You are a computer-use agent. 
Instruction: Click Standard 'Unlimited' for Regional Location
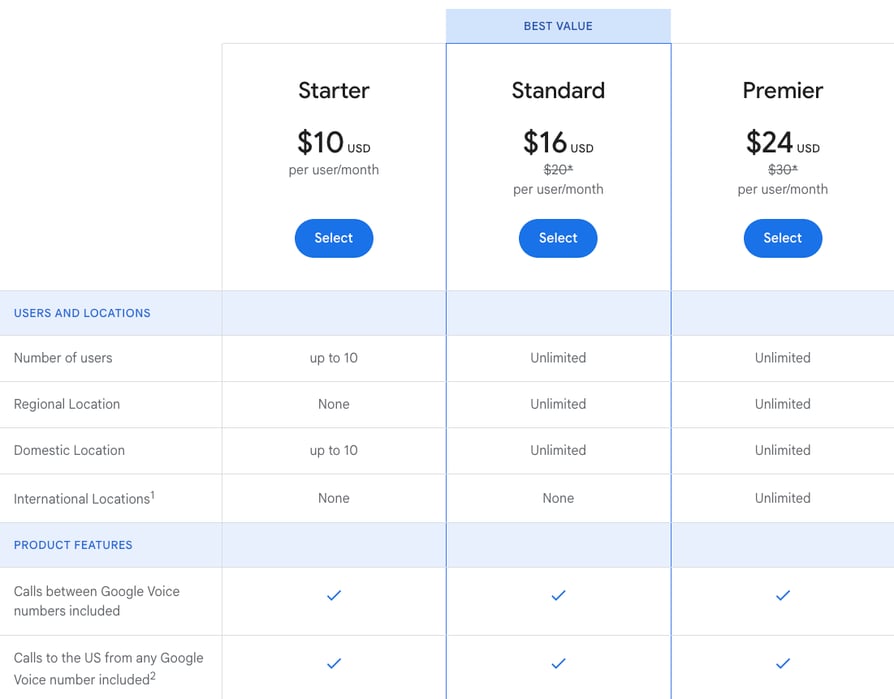click(558, 404)
